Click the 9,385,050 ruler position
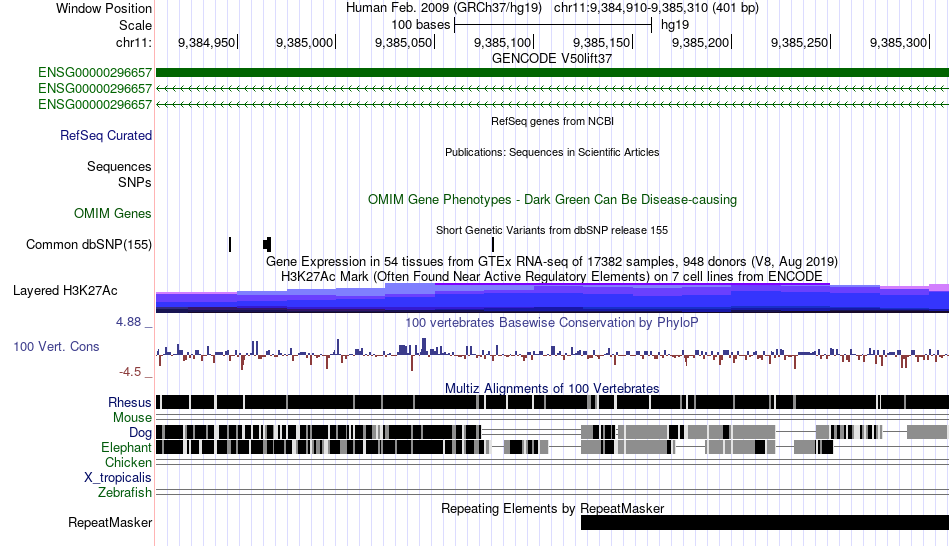This screenshot has width=950, height=546. click(404, 42)
